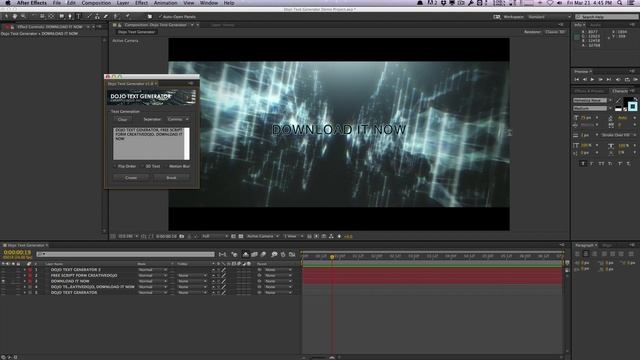This screenshot has width=640, height=360.
Task: Select the Zoom magnifier tool
Action: click(x=23, y=17)
